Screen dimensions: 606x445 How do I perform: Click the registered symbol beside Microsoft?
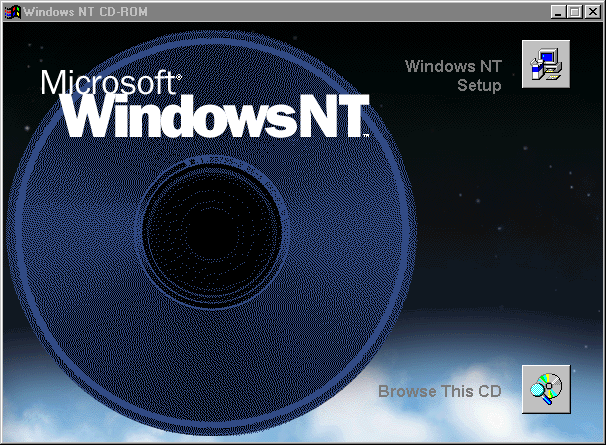pos(179,76)
